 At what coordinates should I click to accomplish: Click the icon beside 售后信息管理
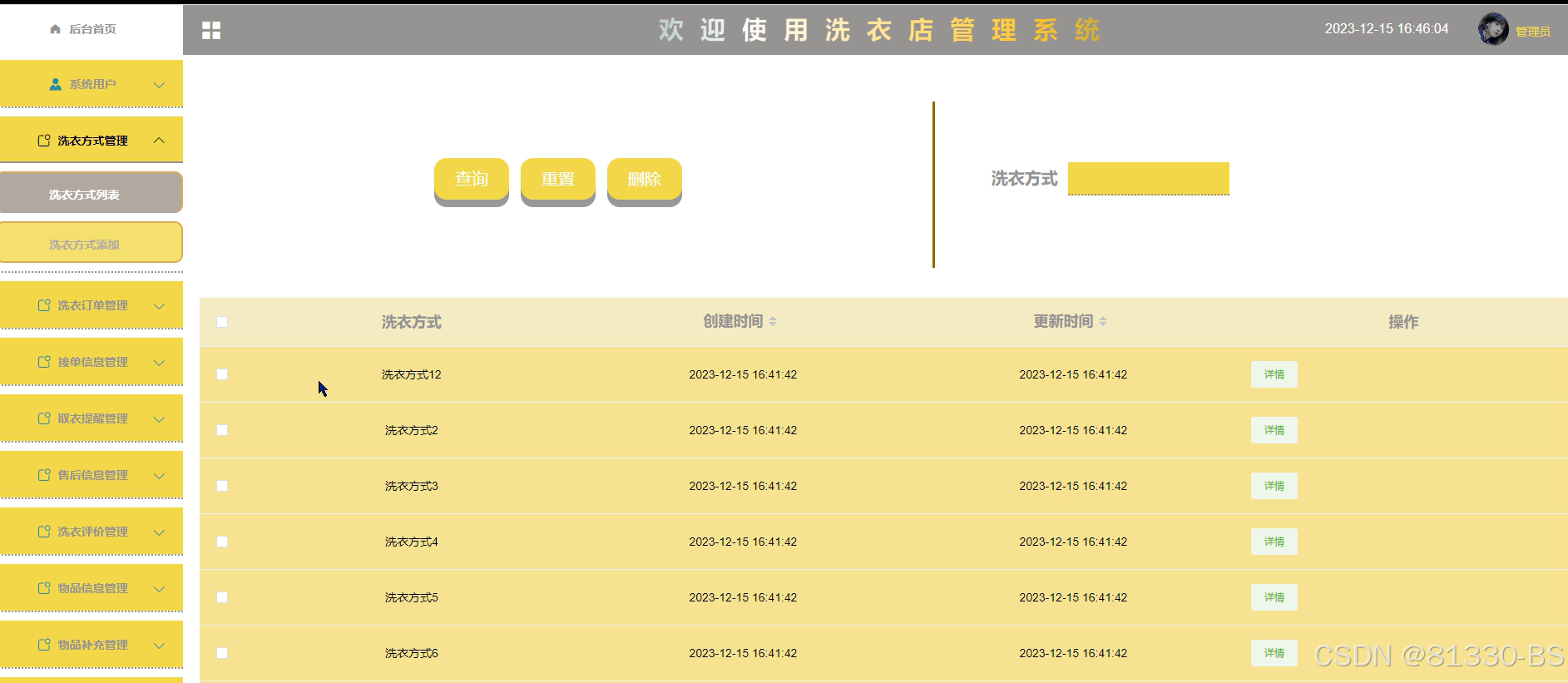click(x=44, y=475)
